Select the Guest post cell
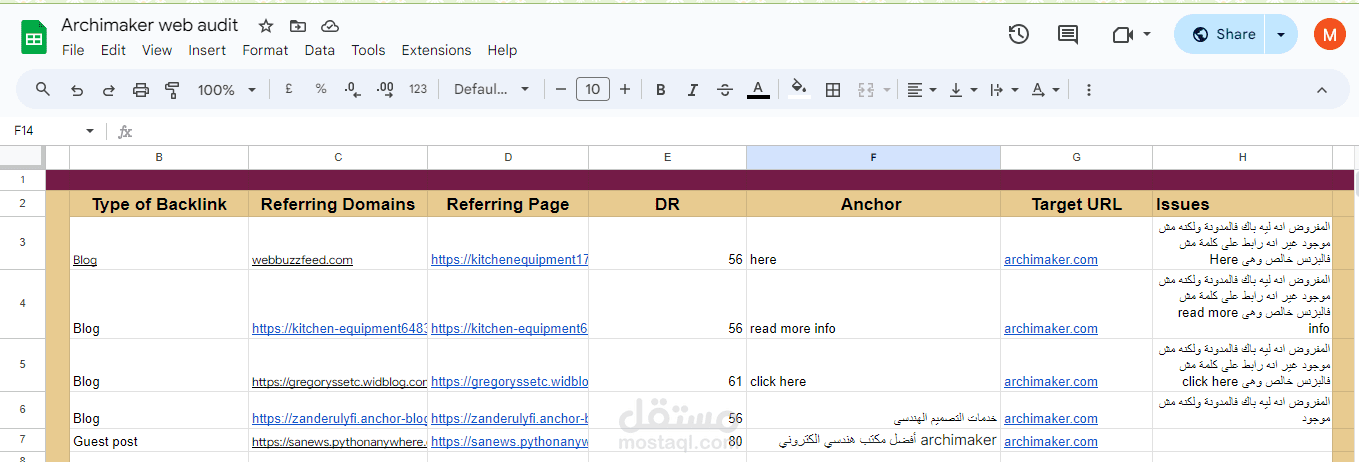This screenshot has width=1359, height=462. pyautogui.click(x=159, y=441)
